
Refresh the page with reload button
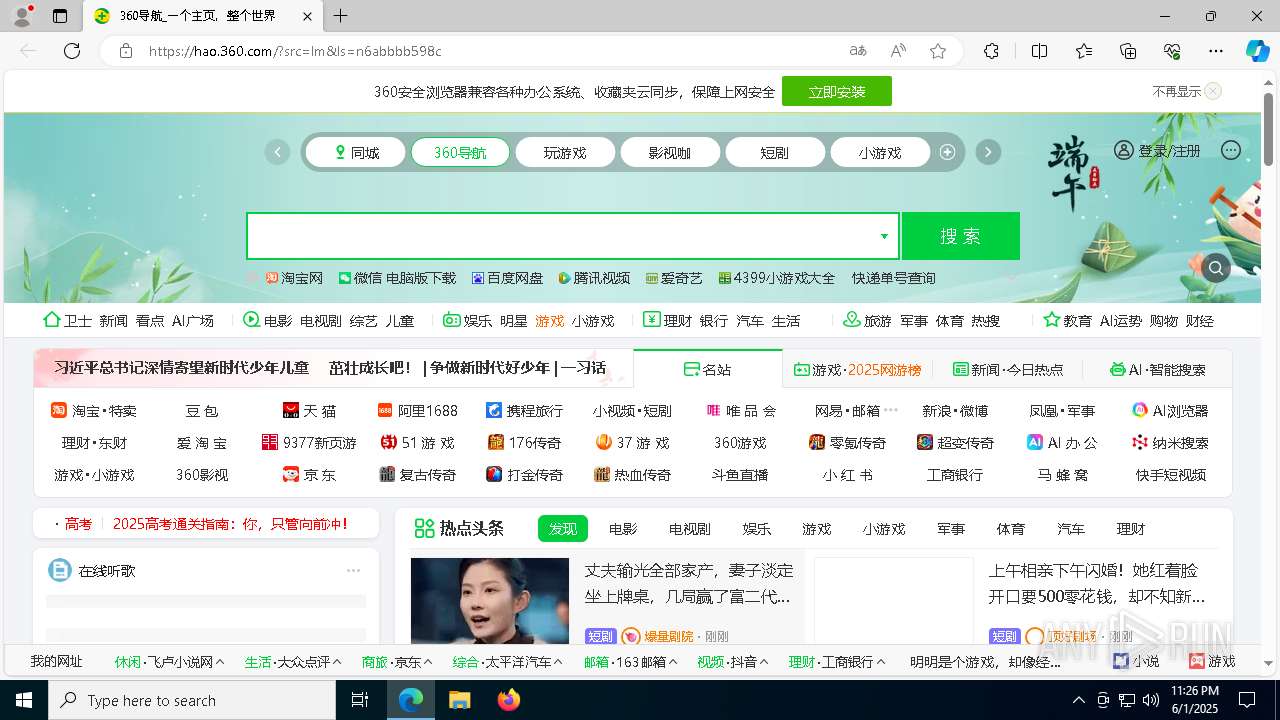[x=72, y=51]
